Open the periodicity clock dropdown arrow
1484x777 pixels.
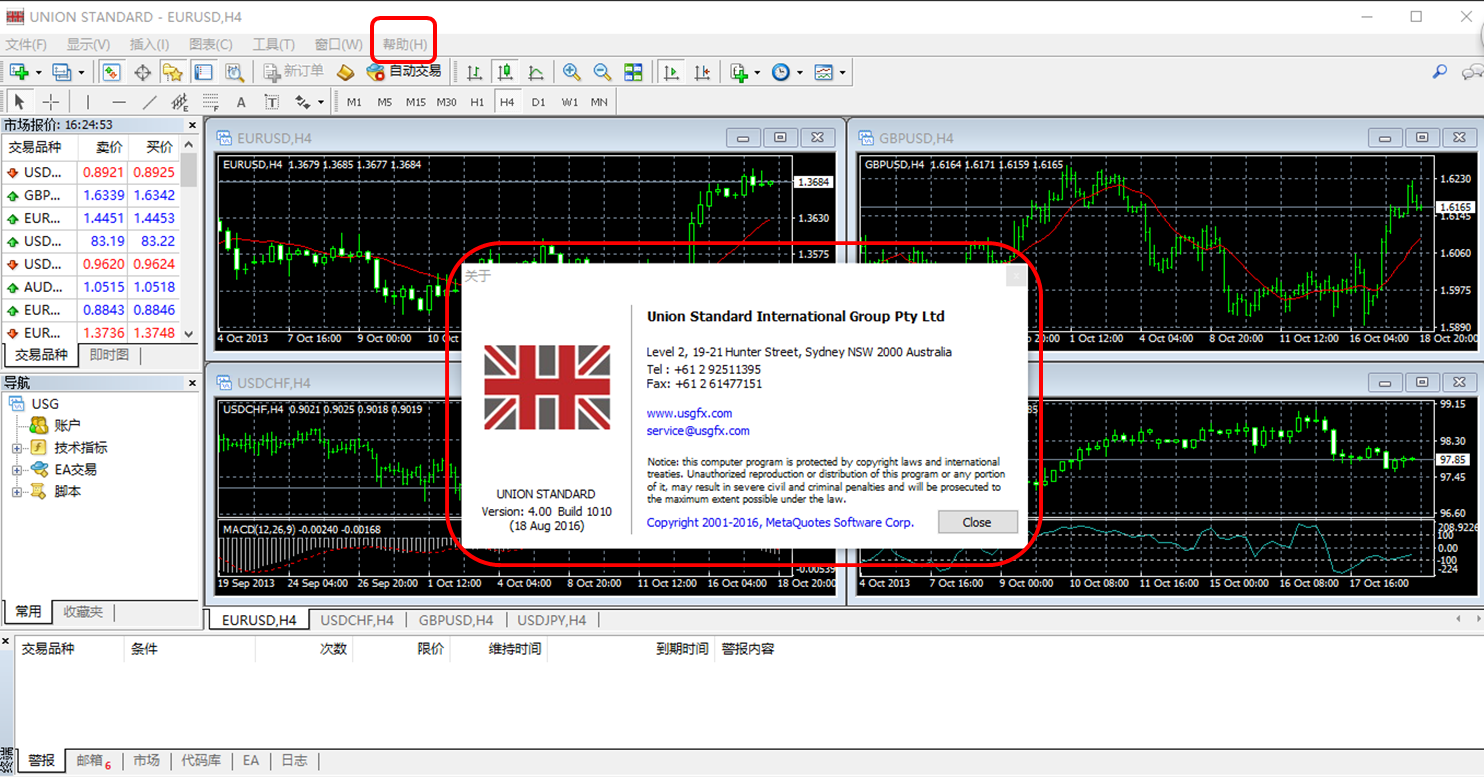click(799, 73)
